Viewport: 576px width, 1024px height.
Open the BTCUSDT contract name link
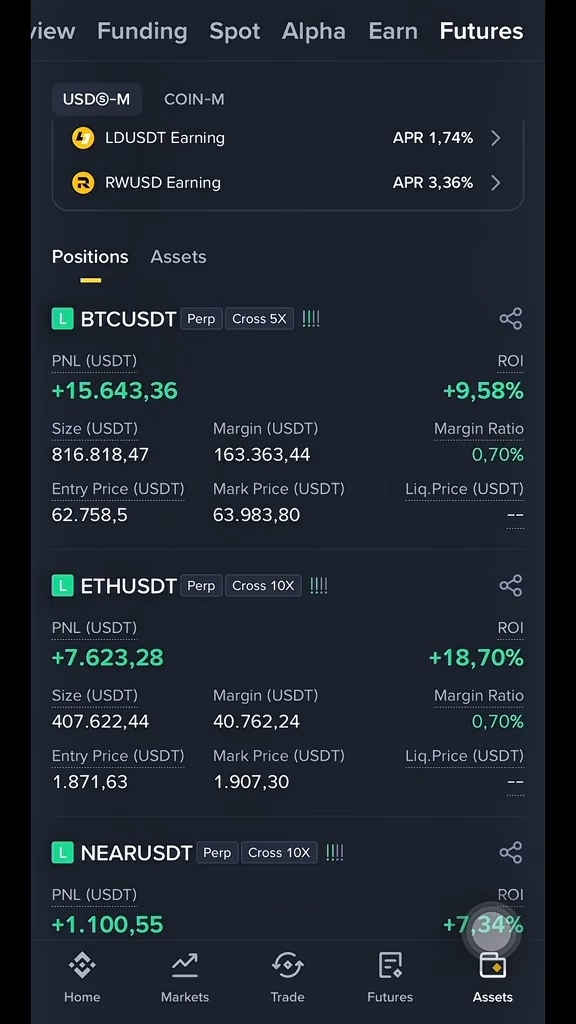coord(128,319)
